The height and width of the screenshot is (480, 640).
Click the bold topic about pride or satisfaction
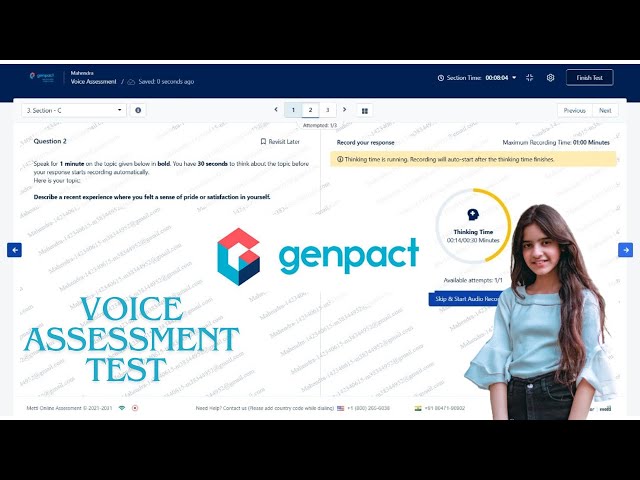click(152, 197)
